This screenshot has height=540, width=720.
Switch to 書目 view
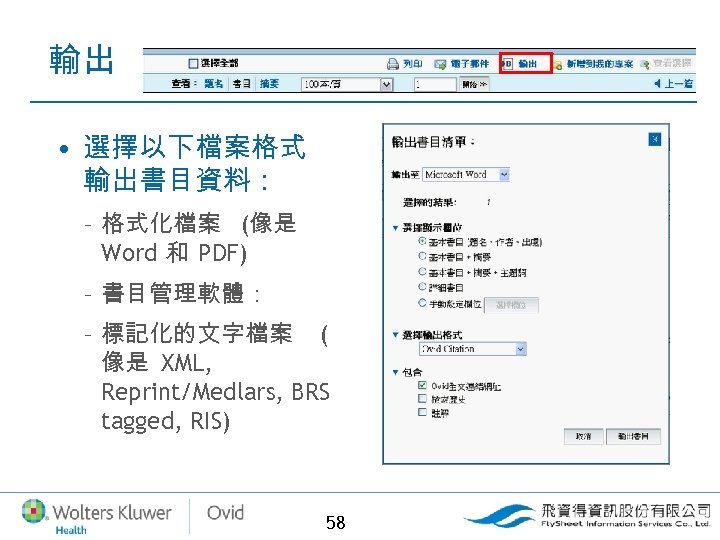[x=242, y=84]
